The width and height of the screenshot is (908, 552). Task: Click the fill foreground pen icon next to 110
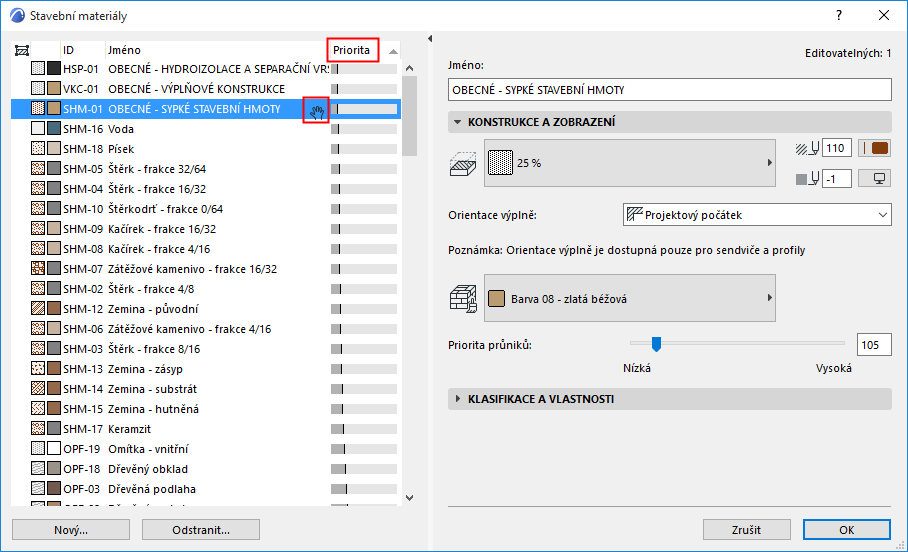click(807, 148)
